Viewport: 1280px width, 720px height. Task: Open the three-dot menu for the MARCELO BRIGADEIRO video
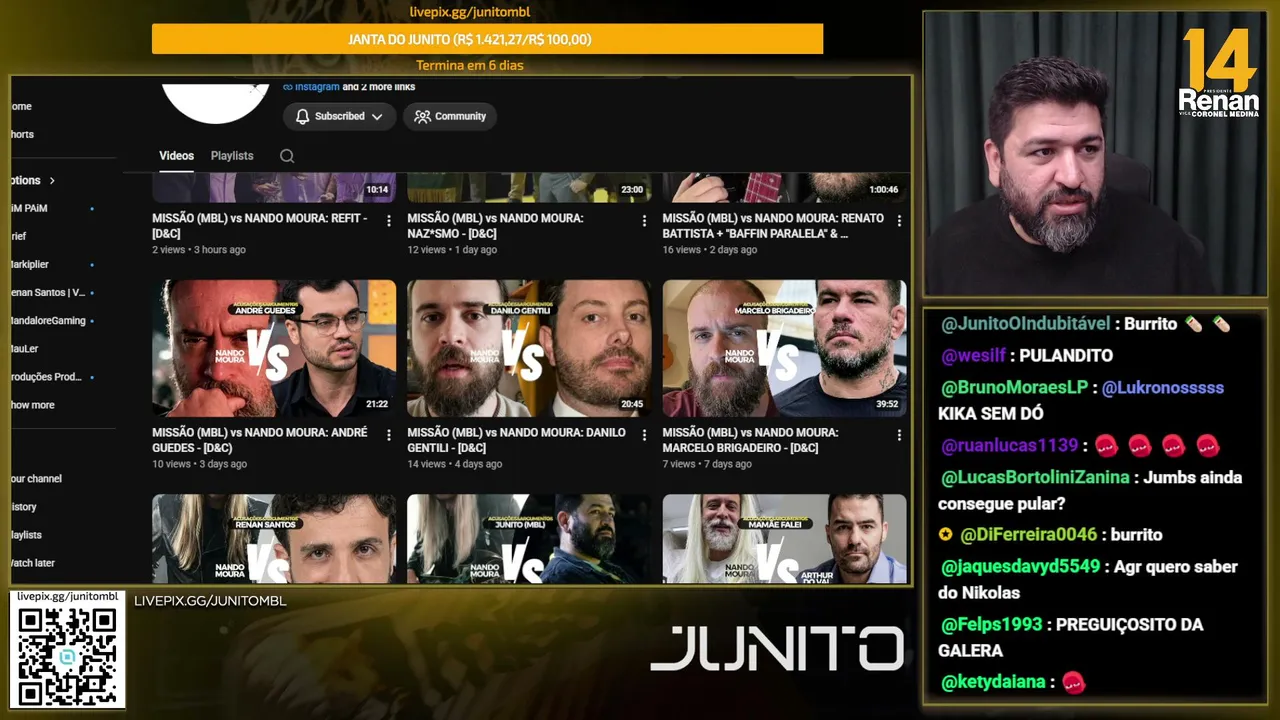[899, 436]
